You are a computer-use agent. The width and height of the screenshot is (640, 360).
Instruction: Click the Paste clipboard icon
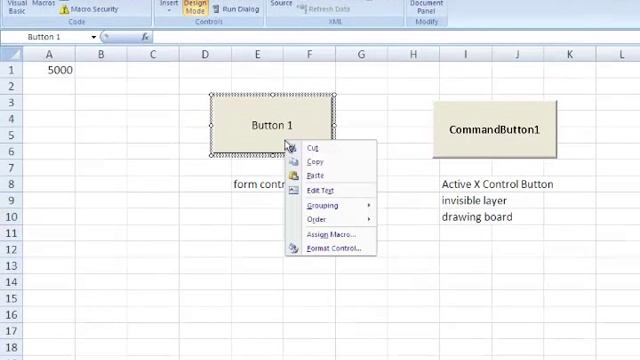point(293,176)
